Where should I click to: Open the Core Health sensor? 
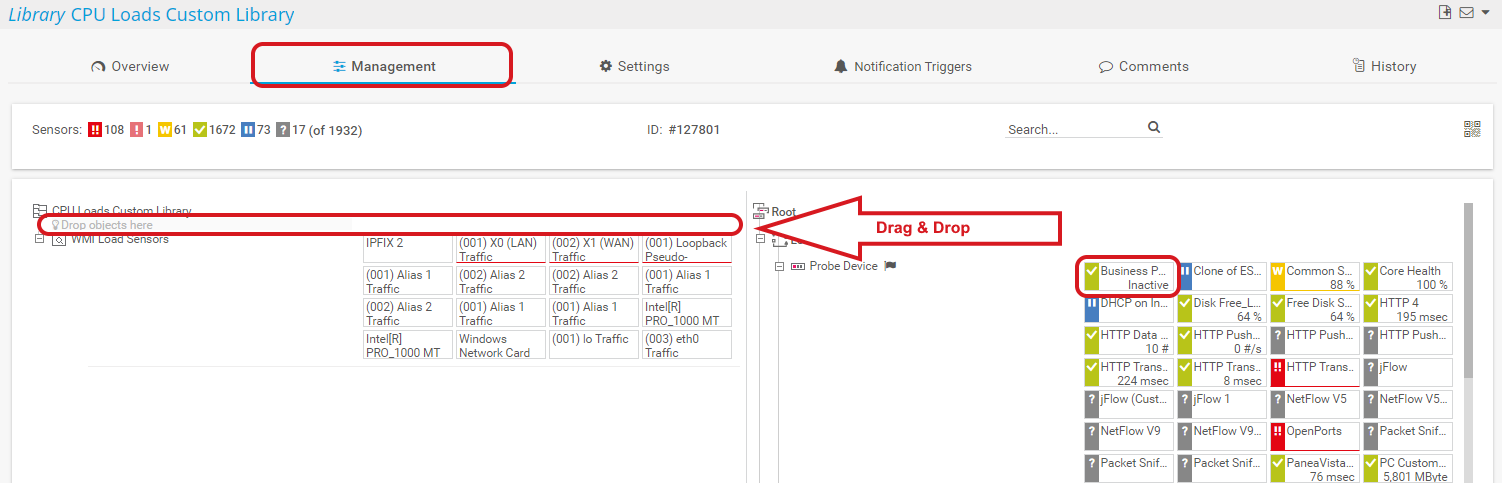(x=1407, y=277)
